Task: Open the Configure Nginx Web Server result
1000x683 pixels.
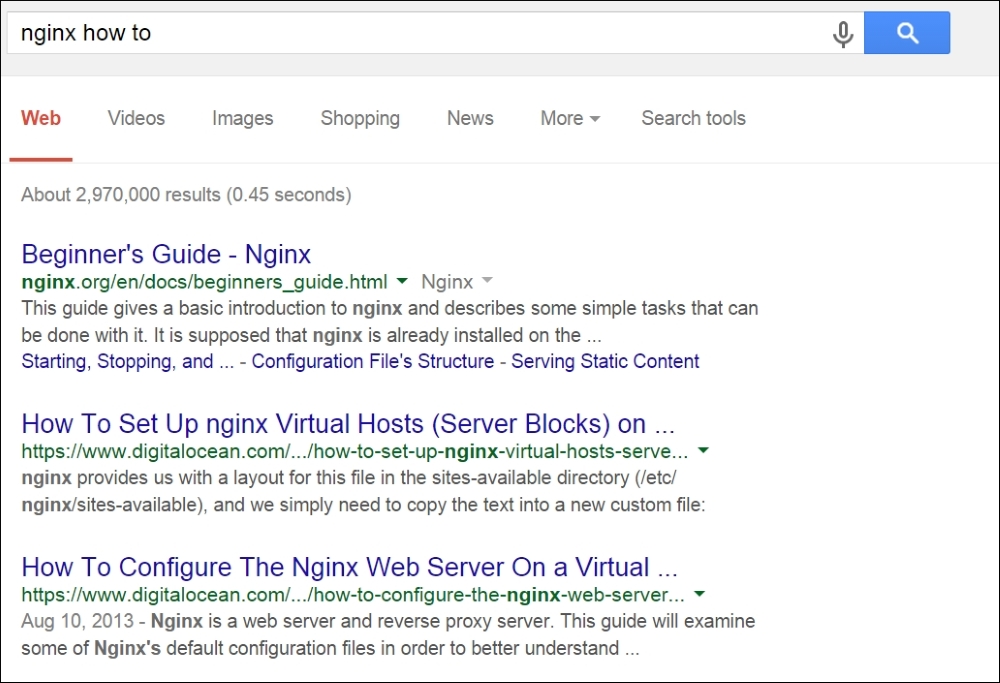Action: click(350, 567)
